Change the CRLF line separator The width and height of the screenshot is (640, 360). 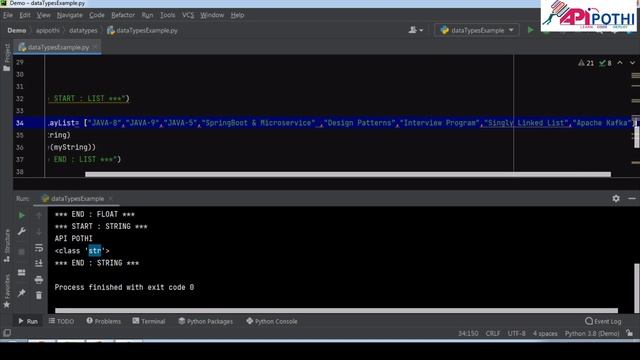pyautogui.click(x=493, y=333)
